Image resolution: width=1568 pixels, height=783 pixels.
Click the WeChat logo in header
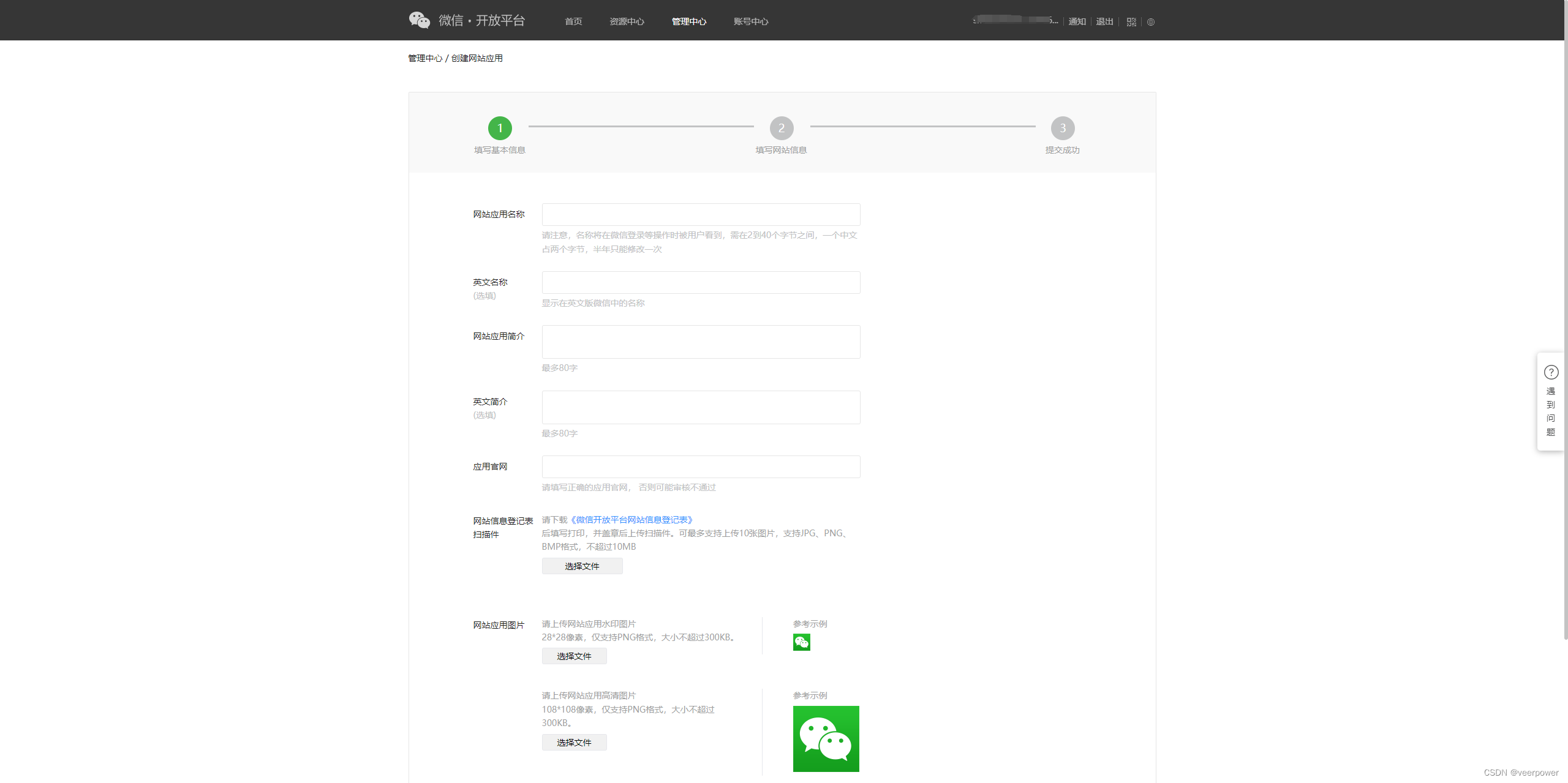coord(420,20)
